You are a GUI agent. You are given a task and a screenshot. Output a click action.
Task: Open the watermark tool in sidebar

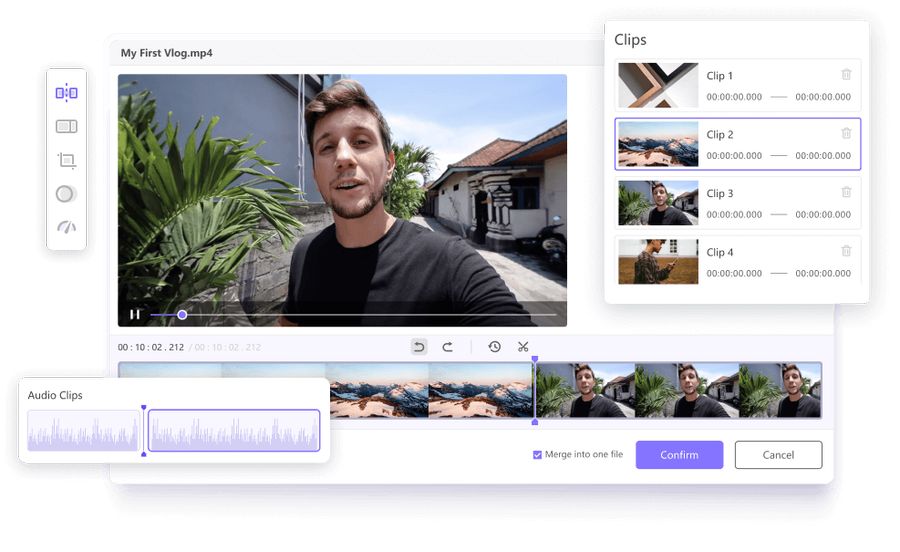point(66,127)
